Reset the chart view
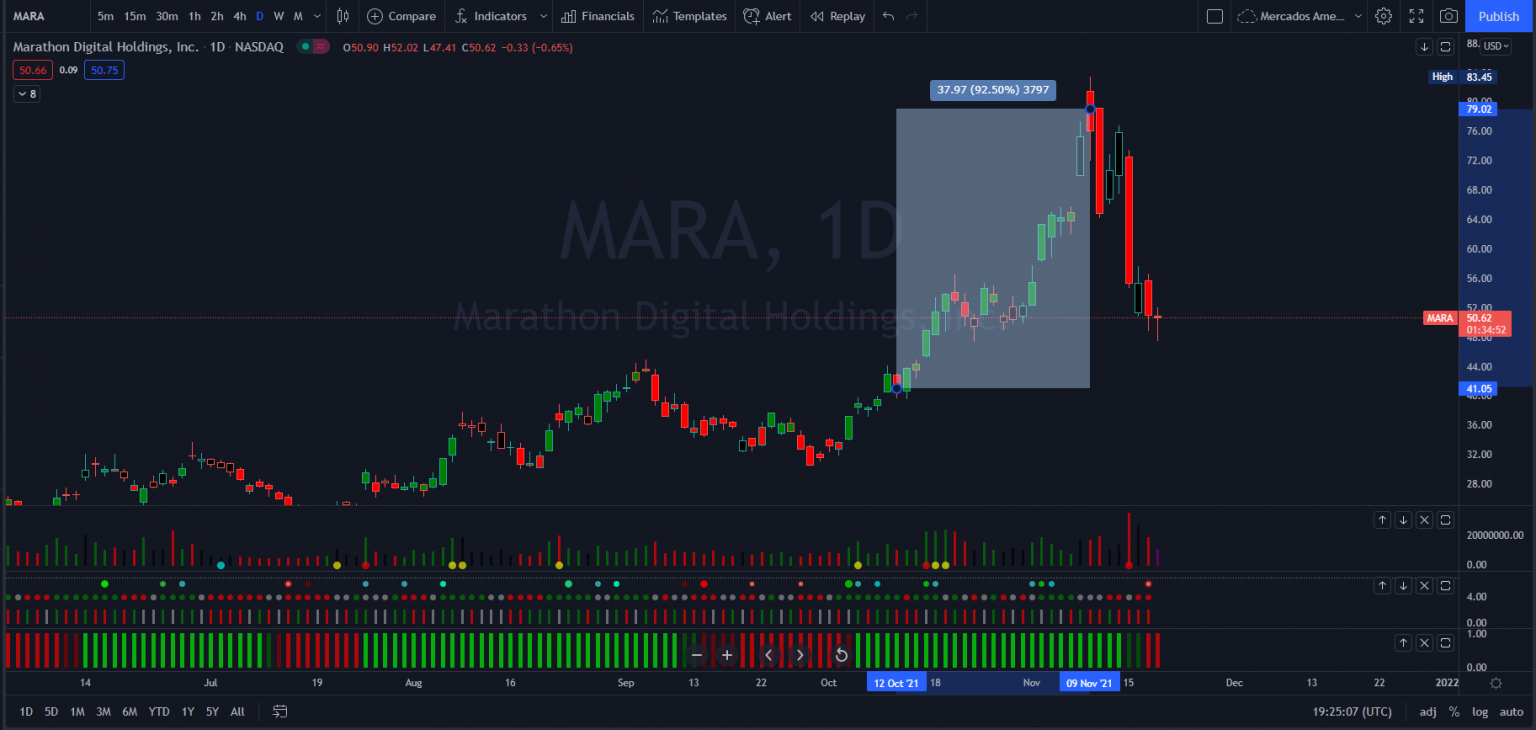 (841, 656)
